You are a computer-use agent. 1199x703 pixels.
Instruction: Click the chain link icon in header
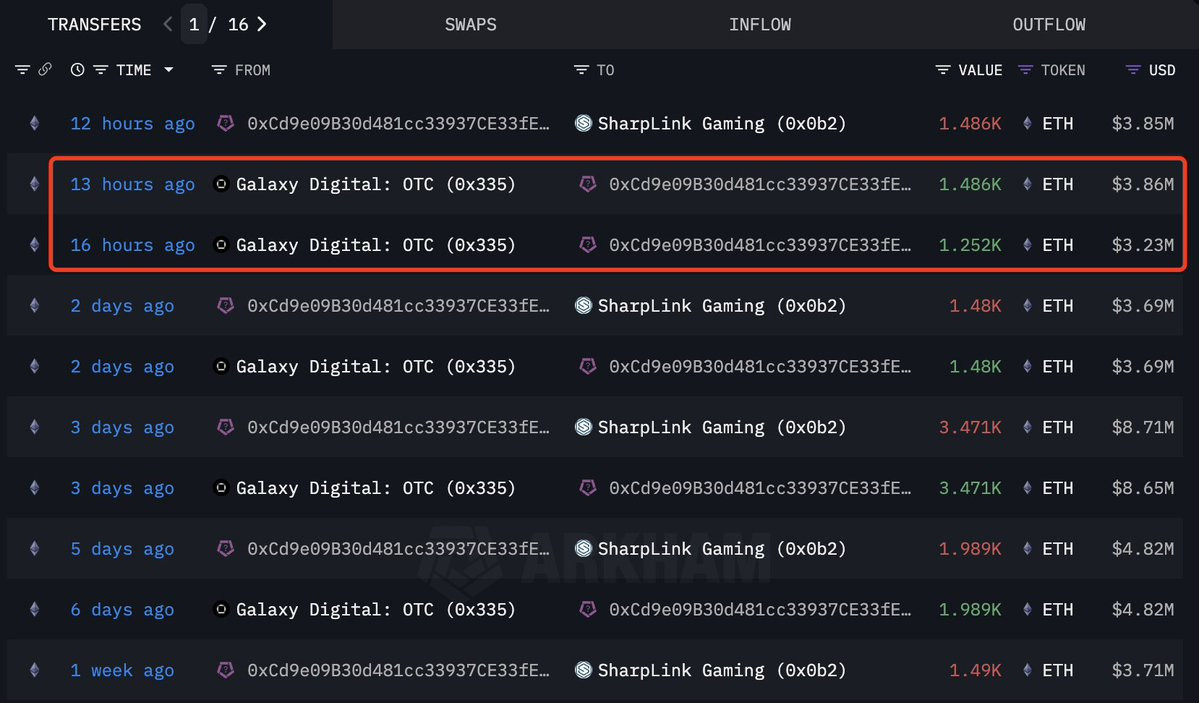pos(45,70)
